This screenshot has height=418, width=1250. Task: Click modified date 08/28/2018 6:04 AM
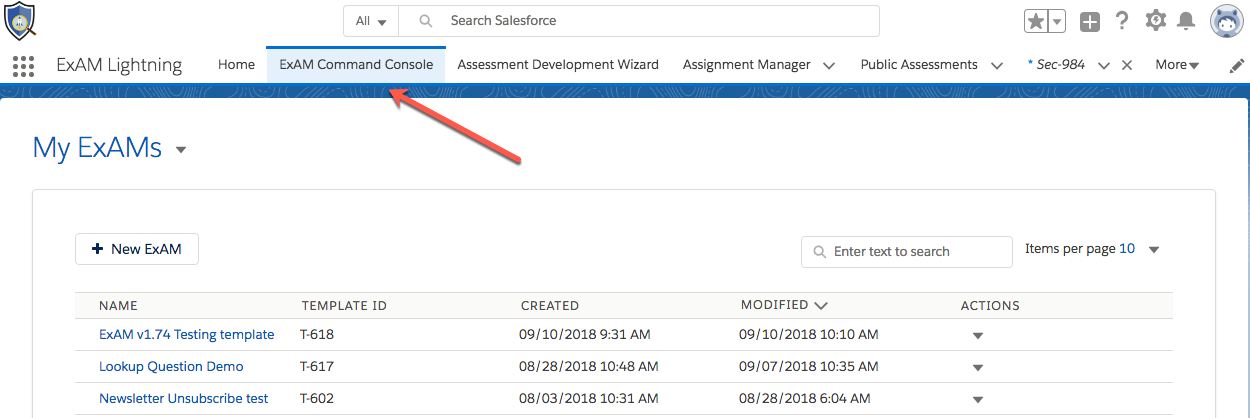click(x=805, y=399)
